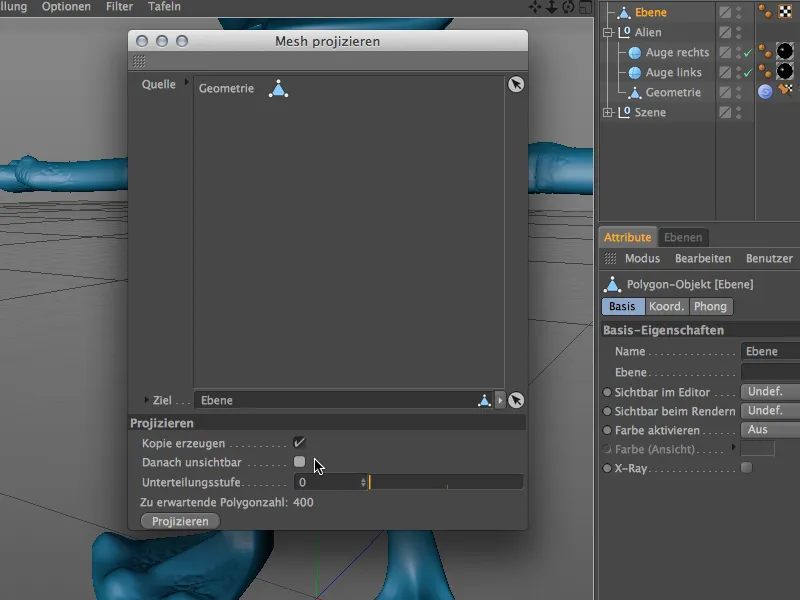
Task: Click the Unterteilungsstufe slider track
Action: click(x=446, y=482)
